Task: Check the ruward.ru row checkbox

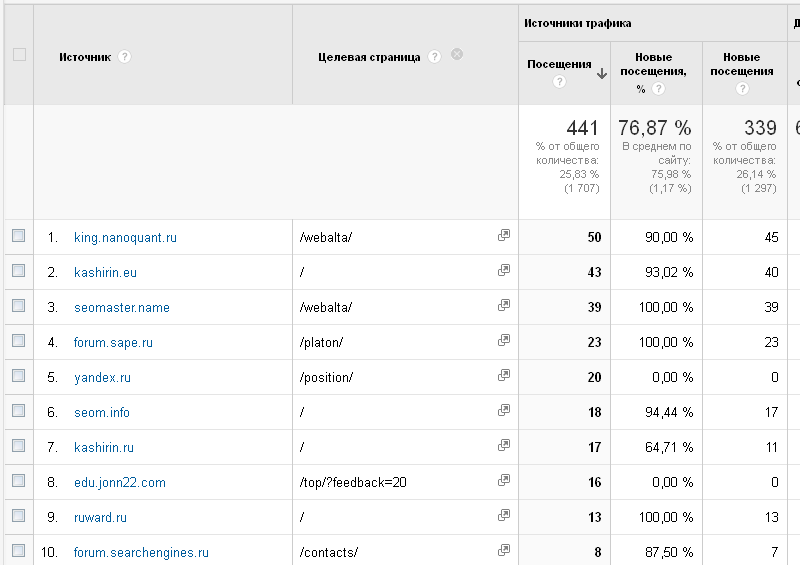Action: tap(18, 515)
